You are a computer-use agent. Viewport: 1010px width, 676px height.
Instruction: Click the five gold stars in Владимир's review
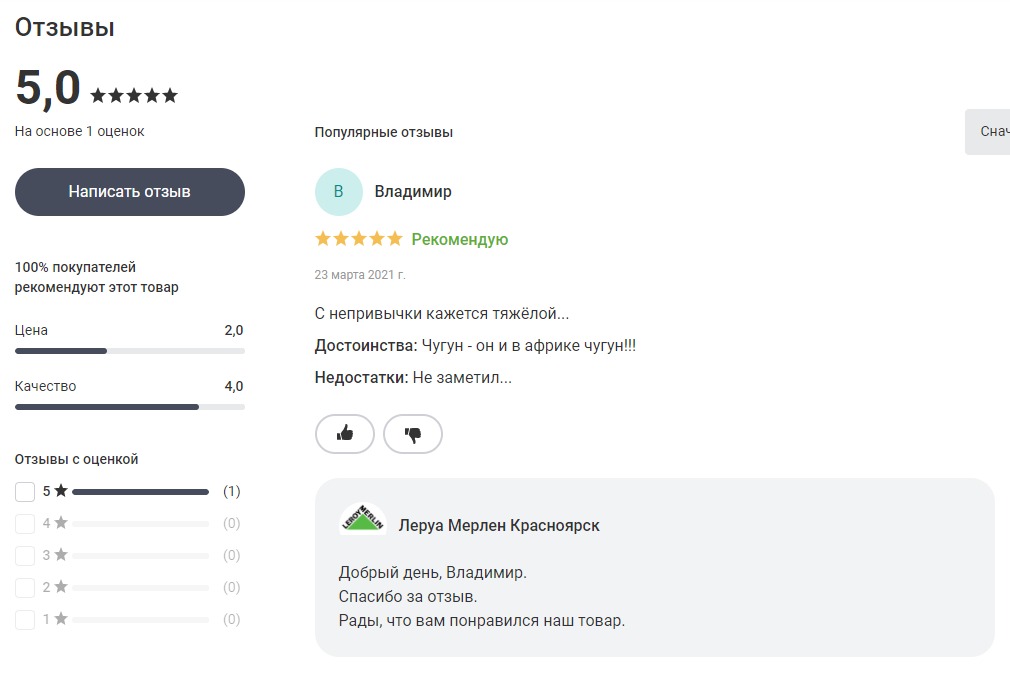click(x=359, y=239)
